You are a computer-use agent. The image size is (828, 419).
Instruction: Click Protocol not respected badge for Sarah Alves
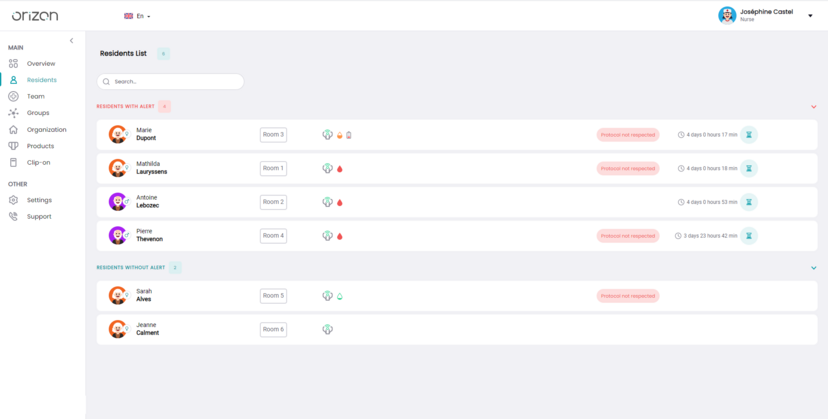[x=628, y=296]
